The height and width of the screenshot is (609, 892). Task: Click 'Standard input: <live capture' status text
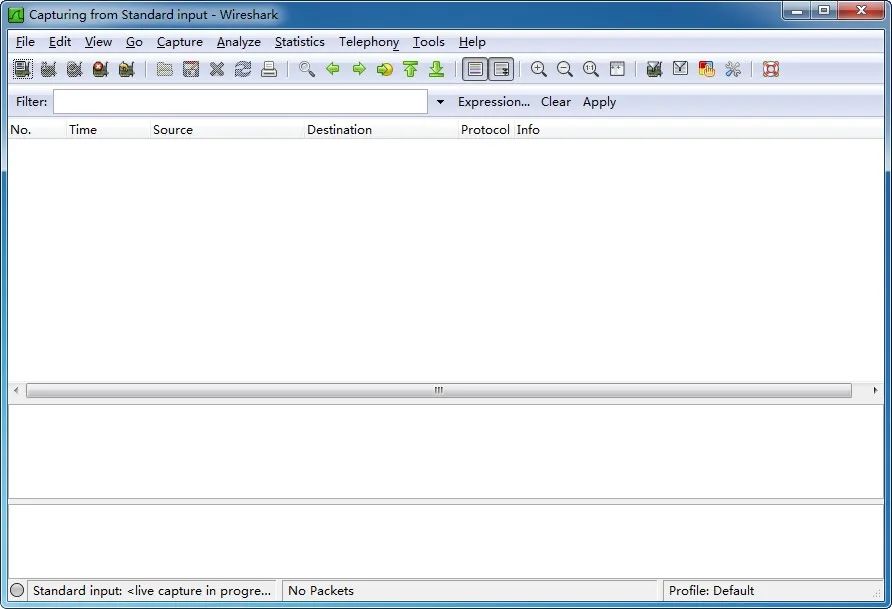pyautogui.click(x=152, y=591)
